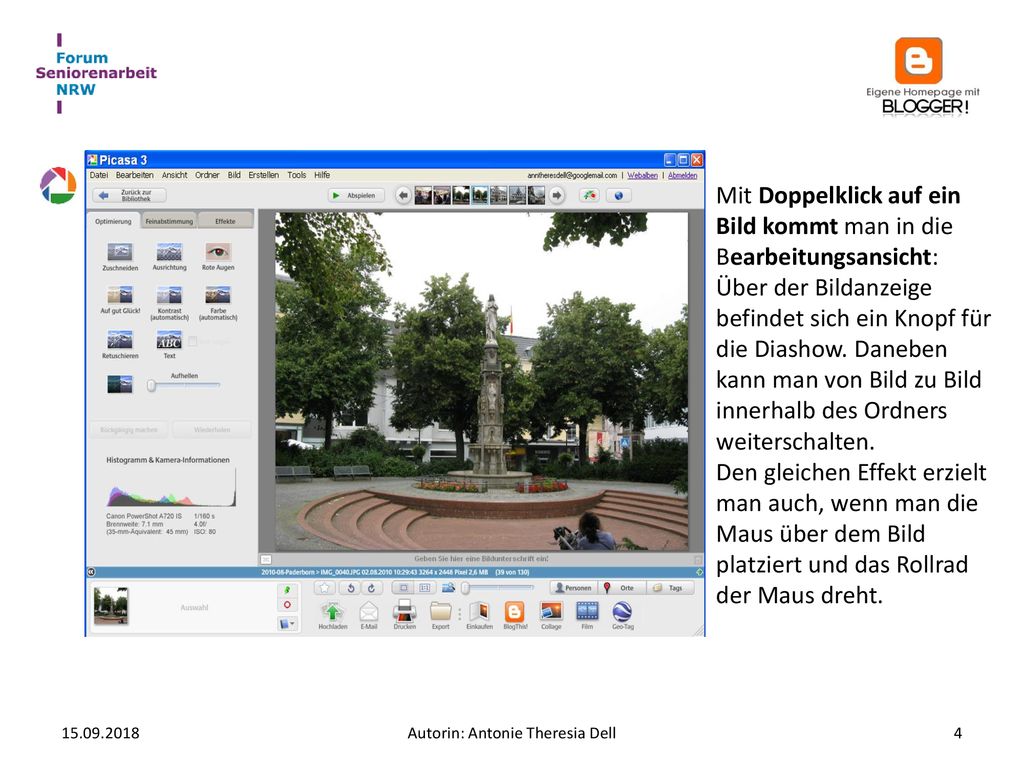
Task: Click the Hochladen upload icon
Action: [332, 611]
